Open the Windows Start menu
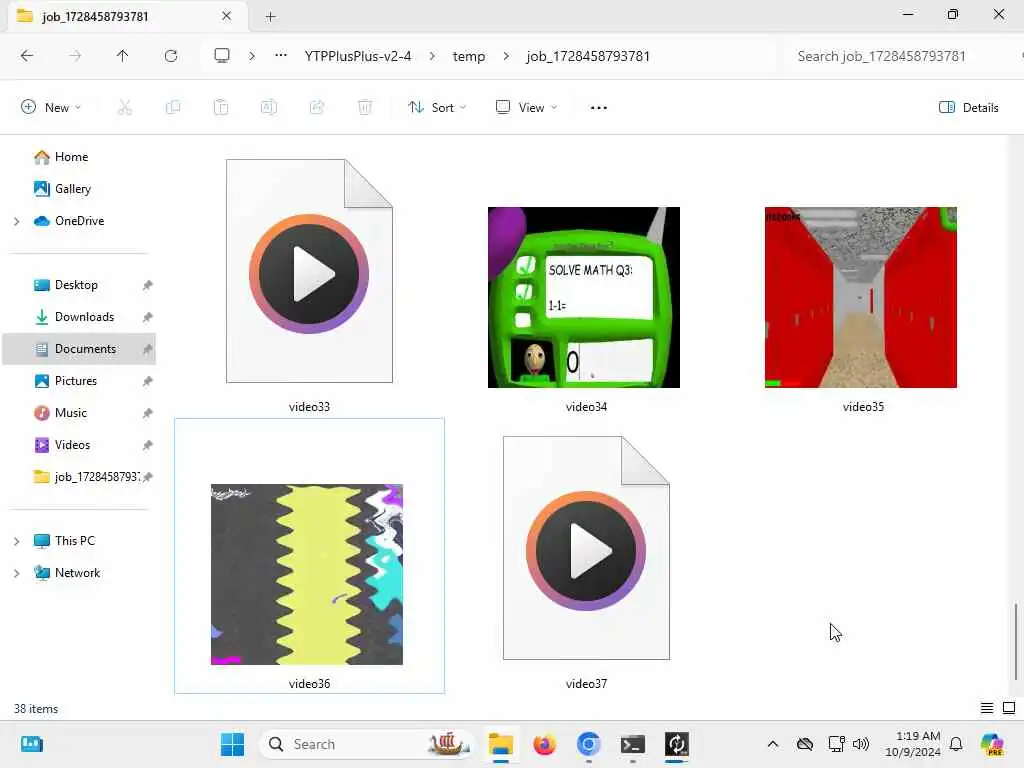Viewport: 1024px width, 768px height. (232, 744)
